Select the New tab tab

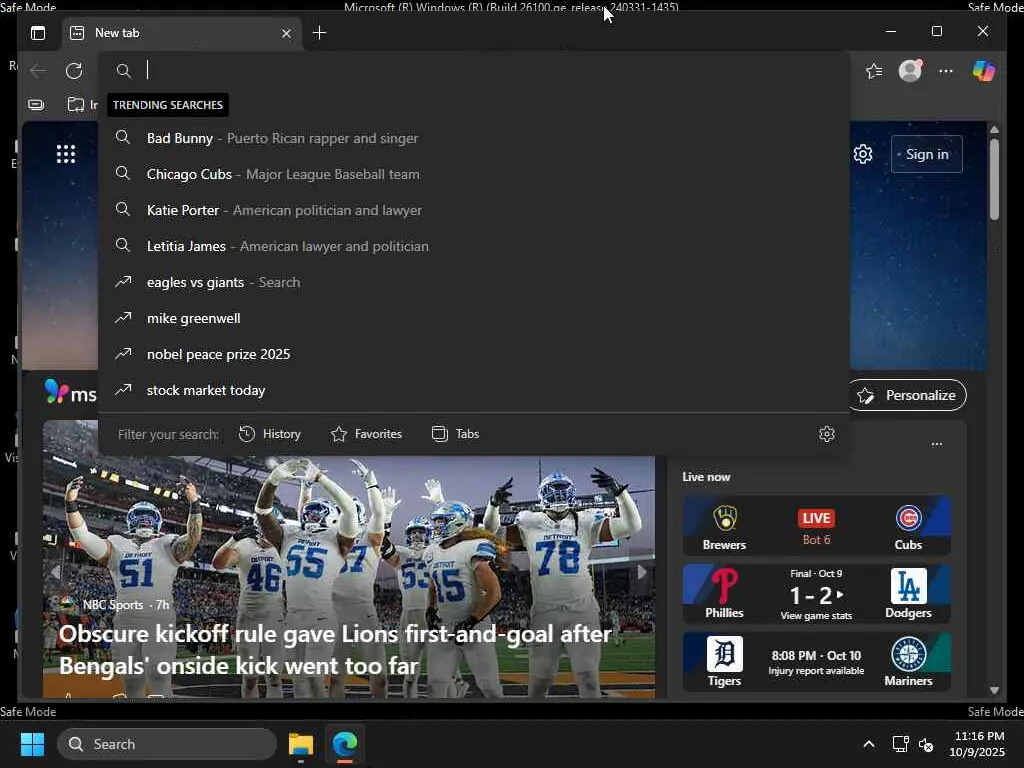[182, 33]
